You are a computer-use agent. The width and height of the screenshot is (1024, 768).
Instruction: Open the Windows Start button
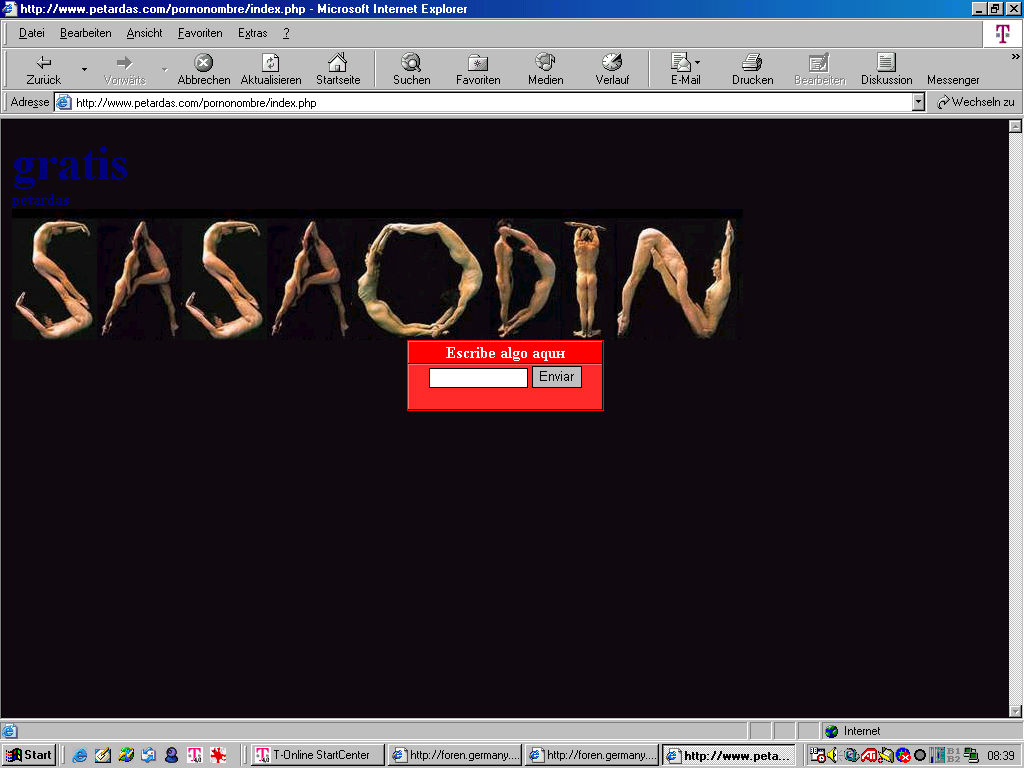coord(29,755)
